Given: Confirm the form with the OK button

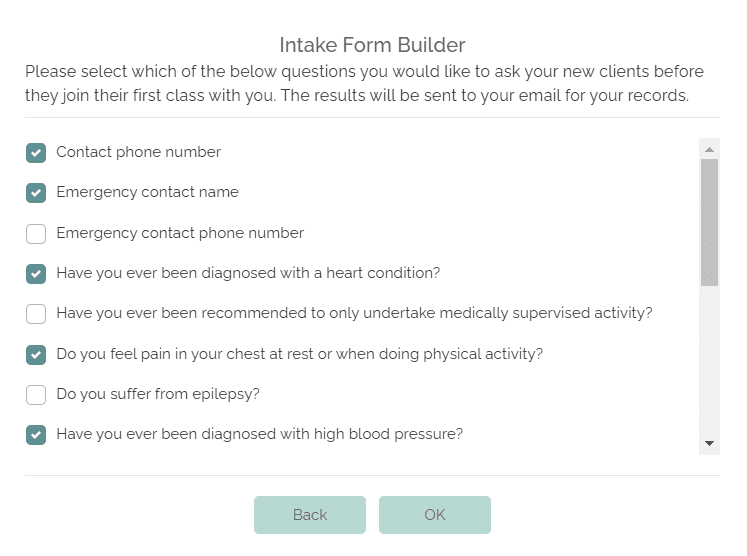Looking at the screenshot, I should [434, 515].
